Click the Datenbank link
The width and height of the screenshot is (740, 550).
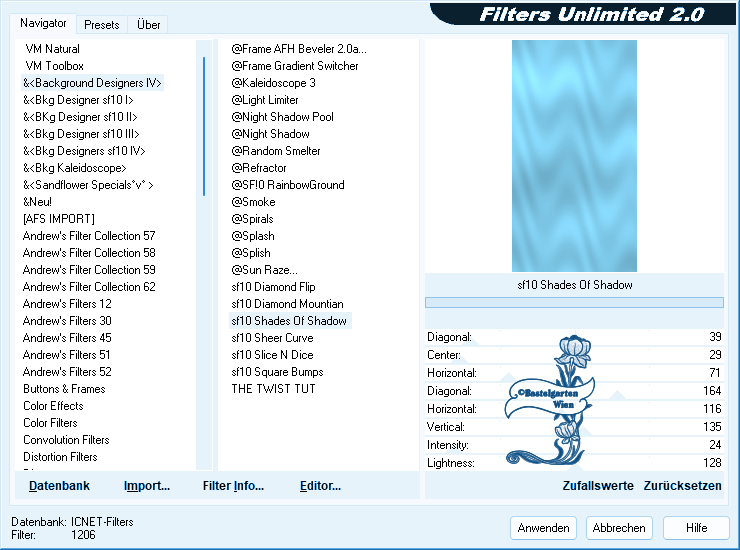pos(59,486)
